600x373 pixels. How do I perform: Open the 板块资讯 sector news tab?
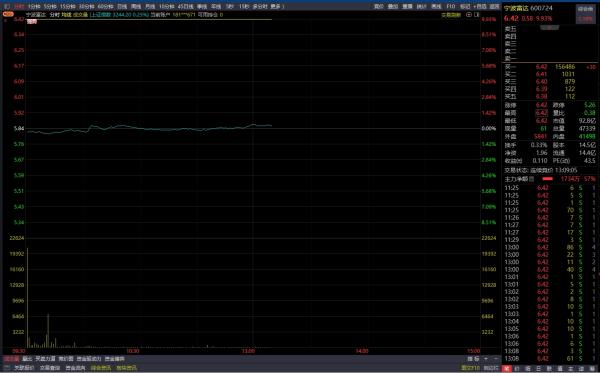[x=127, y=368]
